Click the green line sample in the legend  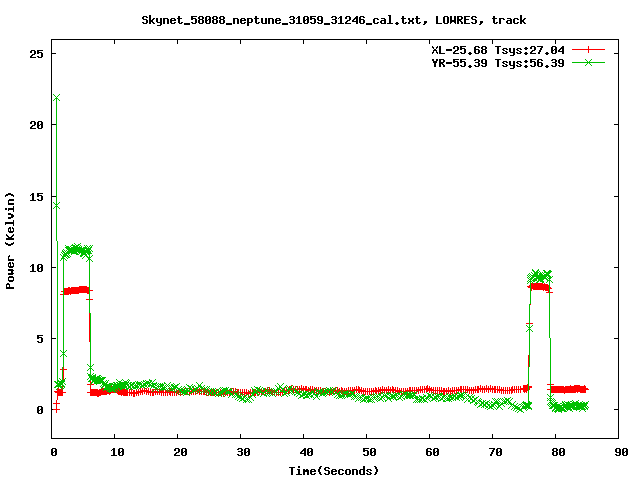click(588, 63)
